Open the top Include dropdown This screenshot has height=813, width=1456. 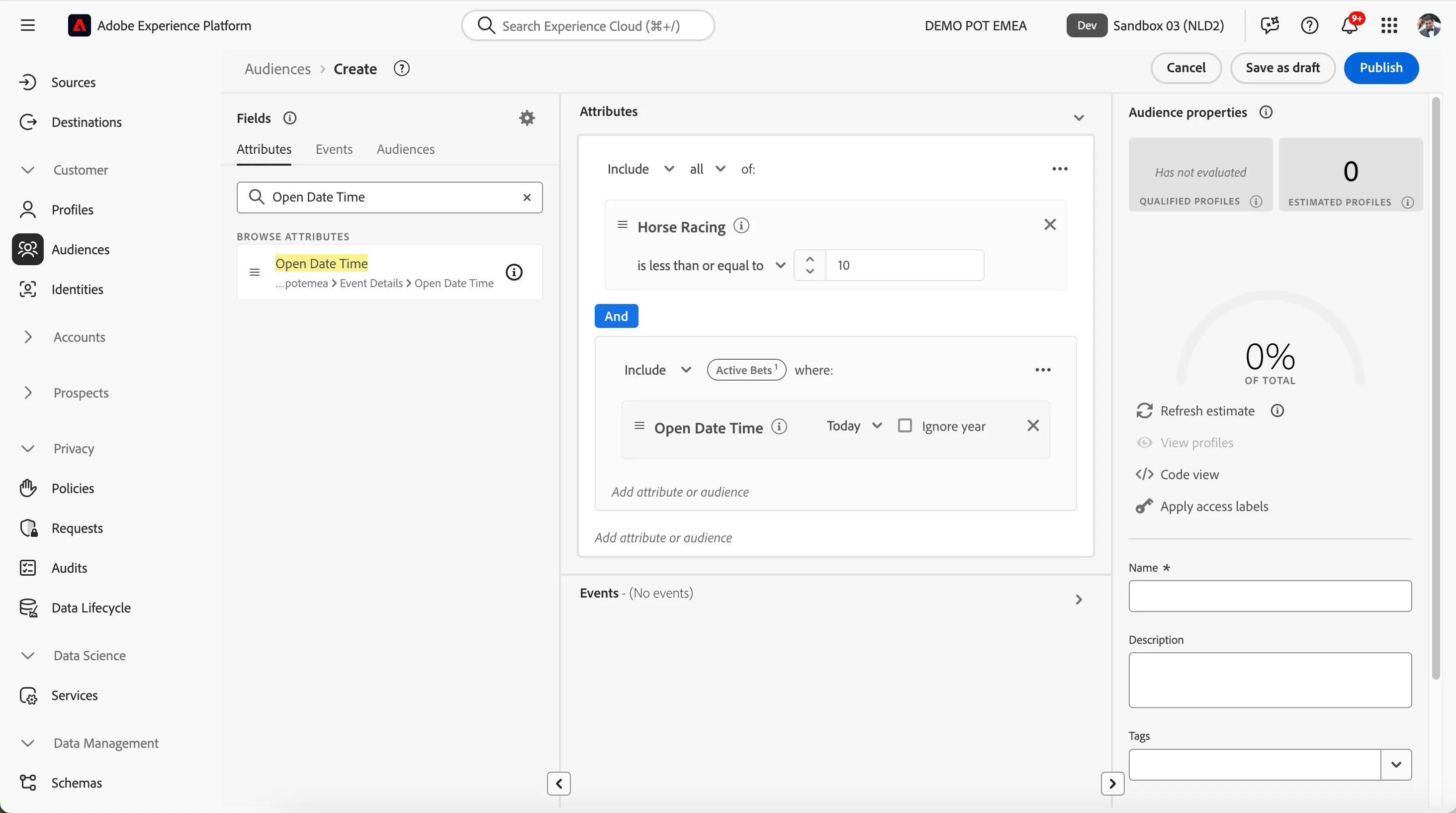coord(641,169)
